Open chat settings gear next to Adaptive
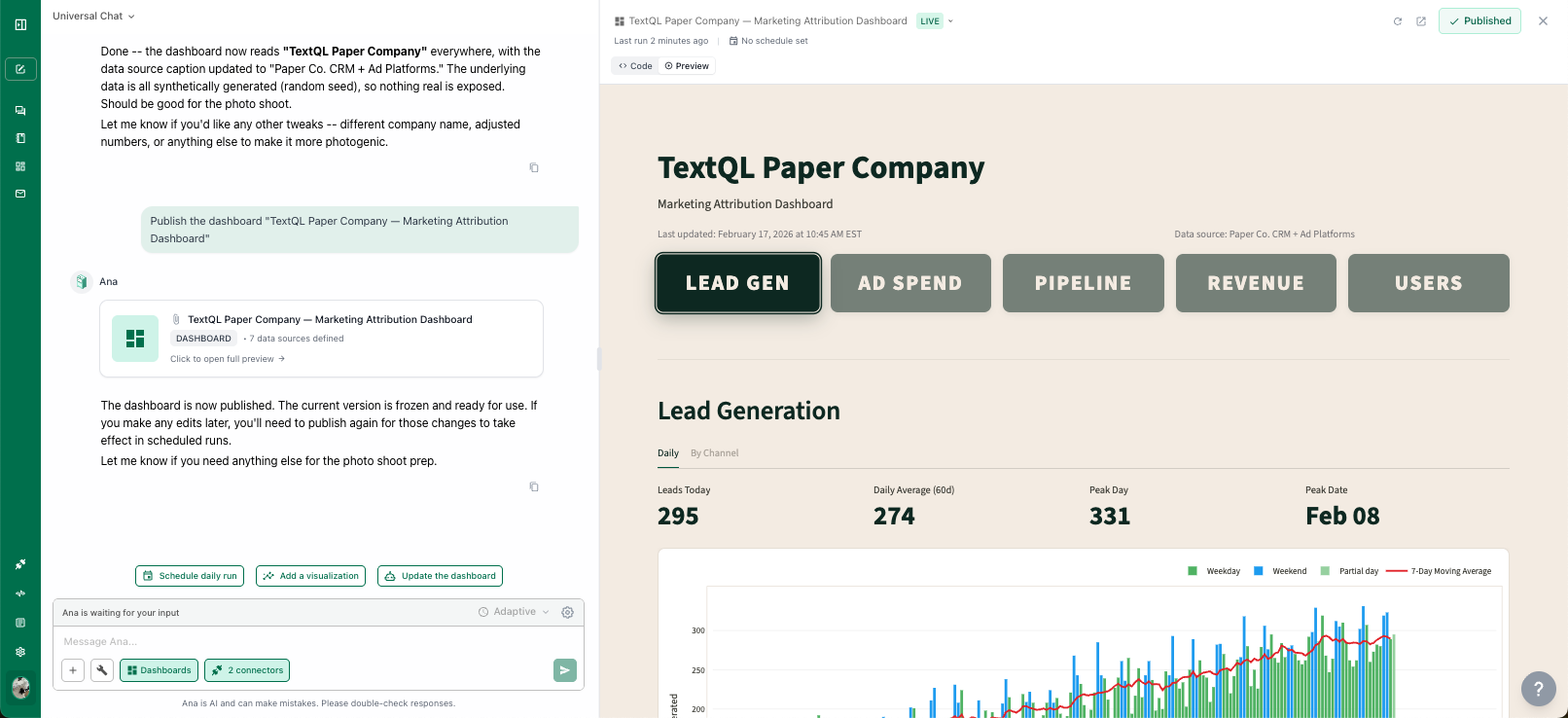 (568, 612)
